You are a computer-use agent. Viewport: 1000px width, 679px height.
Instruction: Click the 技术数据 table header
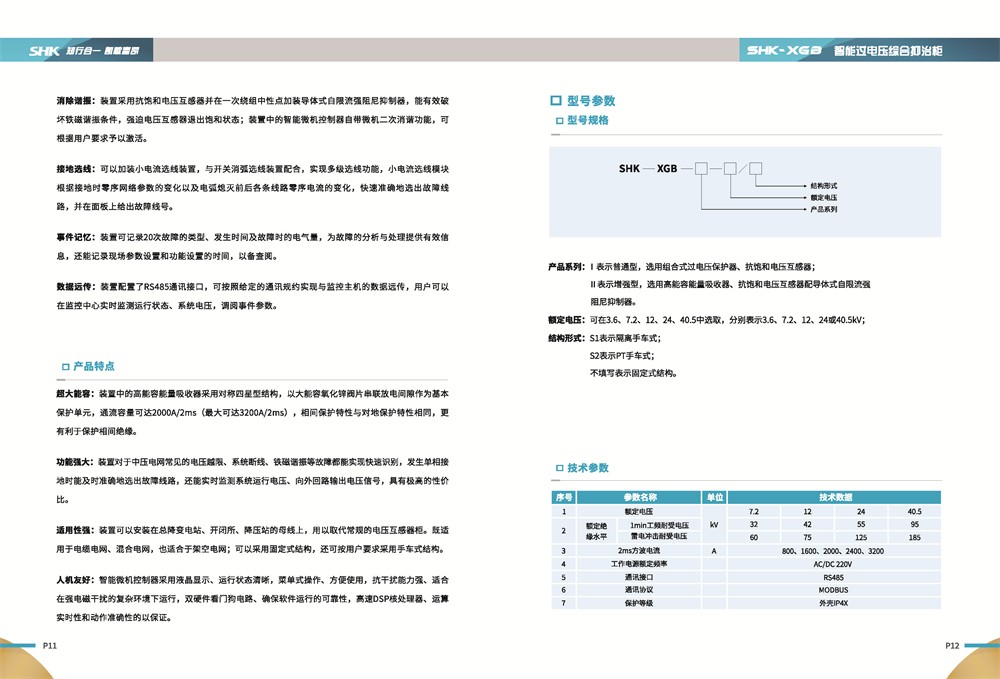[x=834, y=497]
